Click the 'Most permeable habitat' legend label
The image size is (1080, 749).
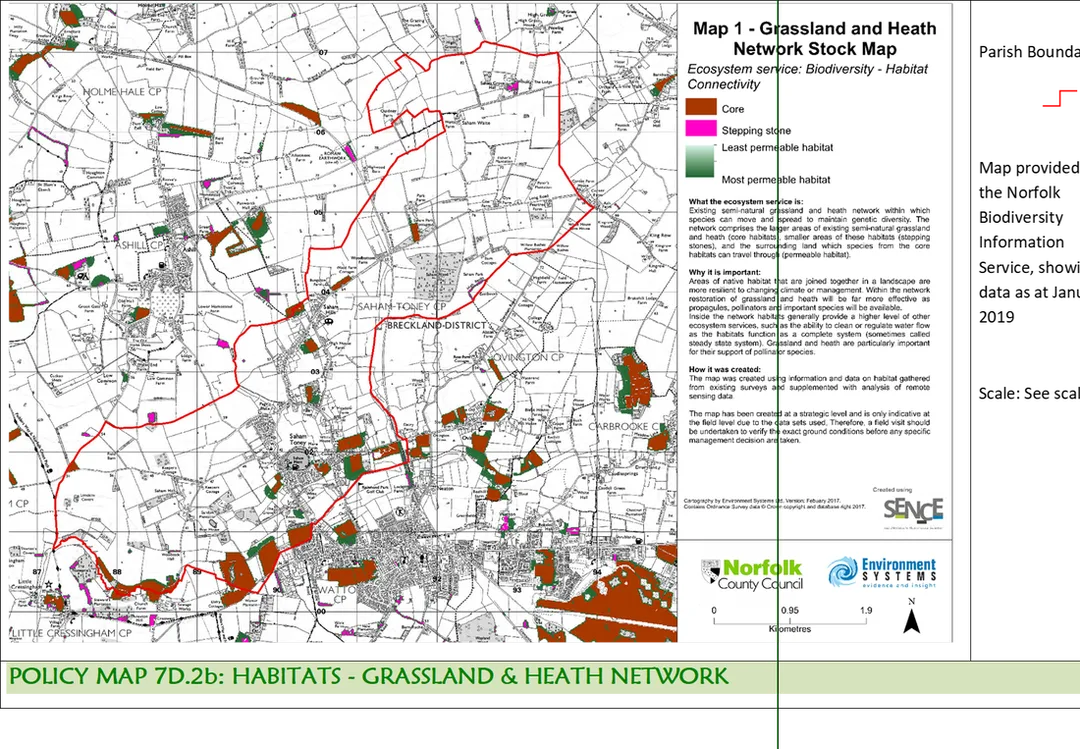[x=776, y=180]
